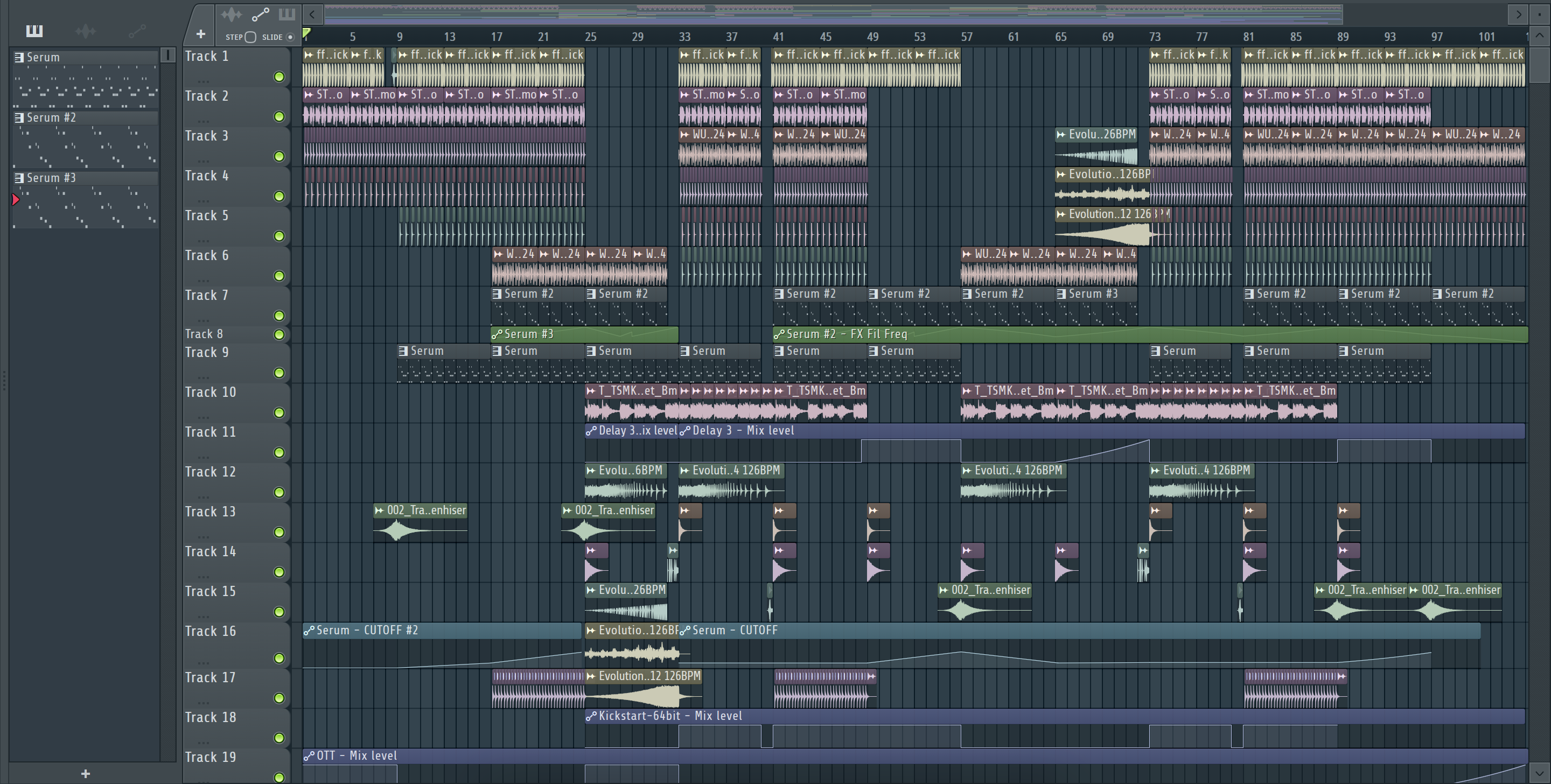The width and height of the screenshot is (1551, 784).
Task: Click the small square button at top-right corner
Action: coord(1540,15)
